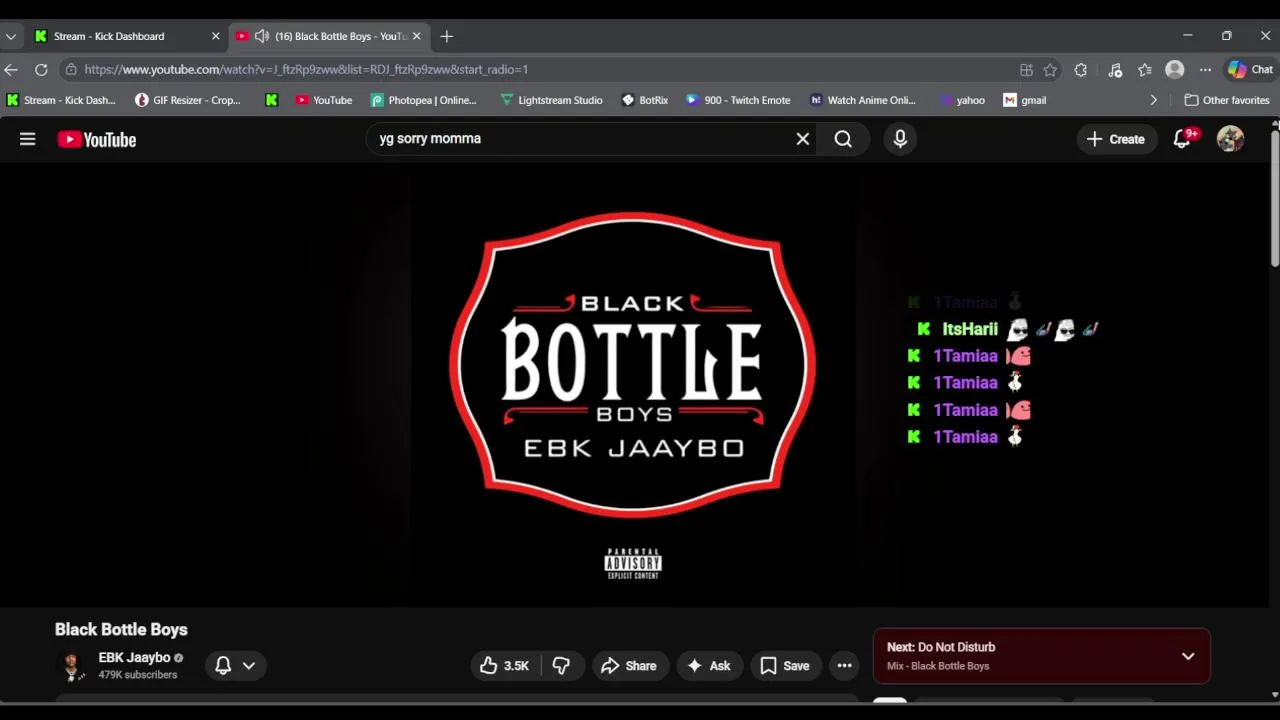Close the Stream - Kick Dashboard tab
1280x720 pixels.
pos(215,36)
